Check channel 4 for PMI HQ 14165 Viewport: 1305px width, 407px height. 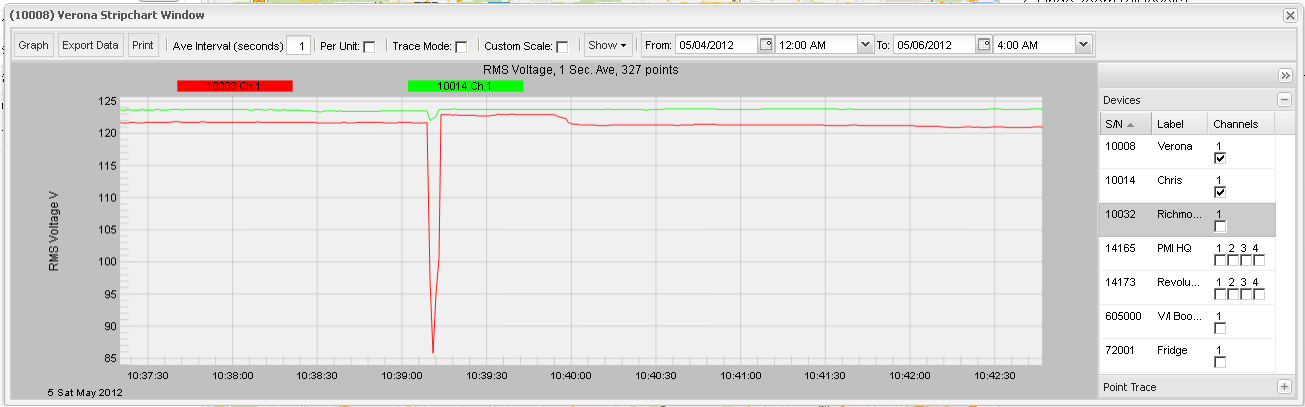[1258, 260]
